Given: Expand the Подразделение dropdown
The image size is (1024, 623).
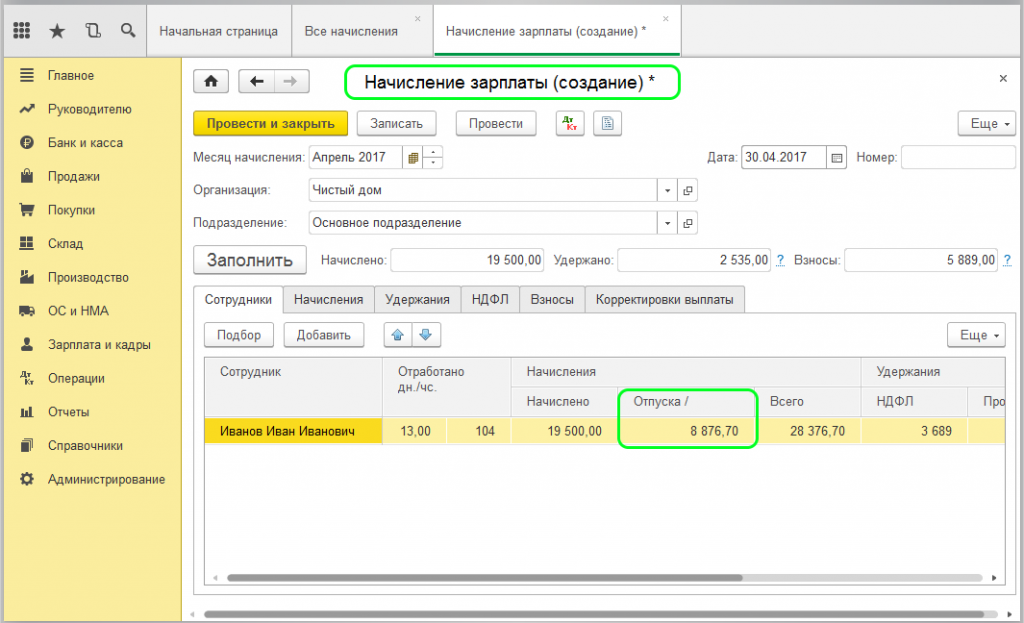Looking at the screenshot, I should click(x=667, y=223).
